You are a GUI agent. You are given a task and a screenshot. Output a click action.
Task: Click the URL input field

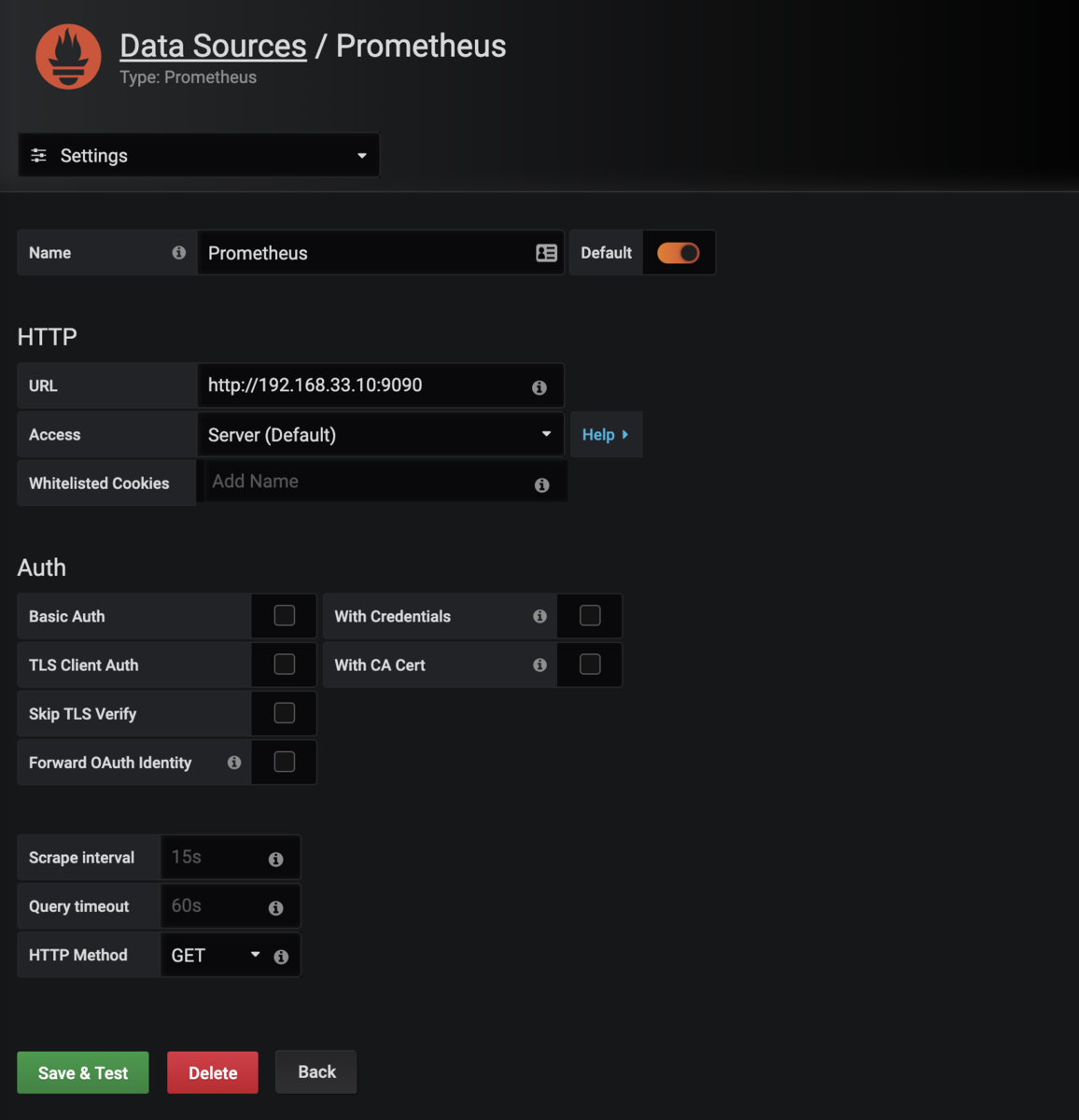click(381, 385)
